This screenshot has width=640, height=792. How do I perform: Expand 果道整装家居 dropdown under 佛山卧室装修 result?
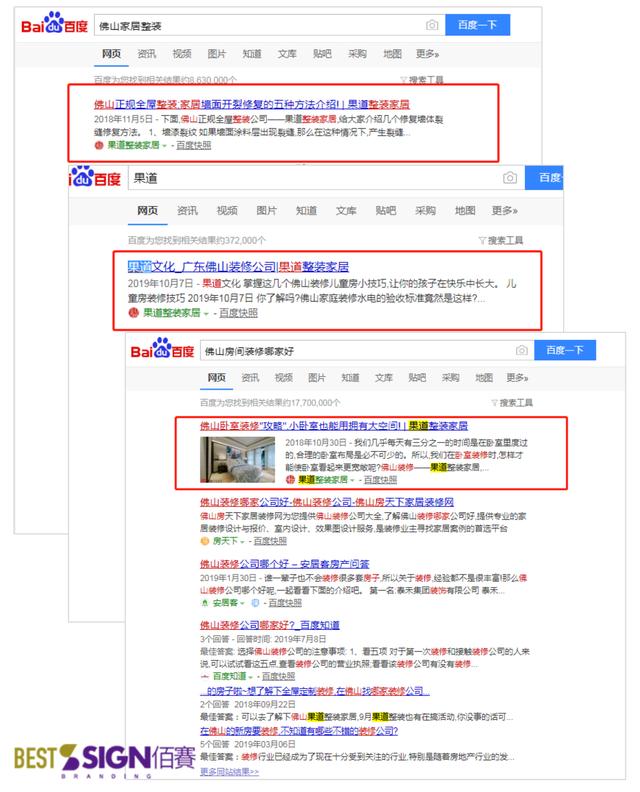tap(352, 480)
